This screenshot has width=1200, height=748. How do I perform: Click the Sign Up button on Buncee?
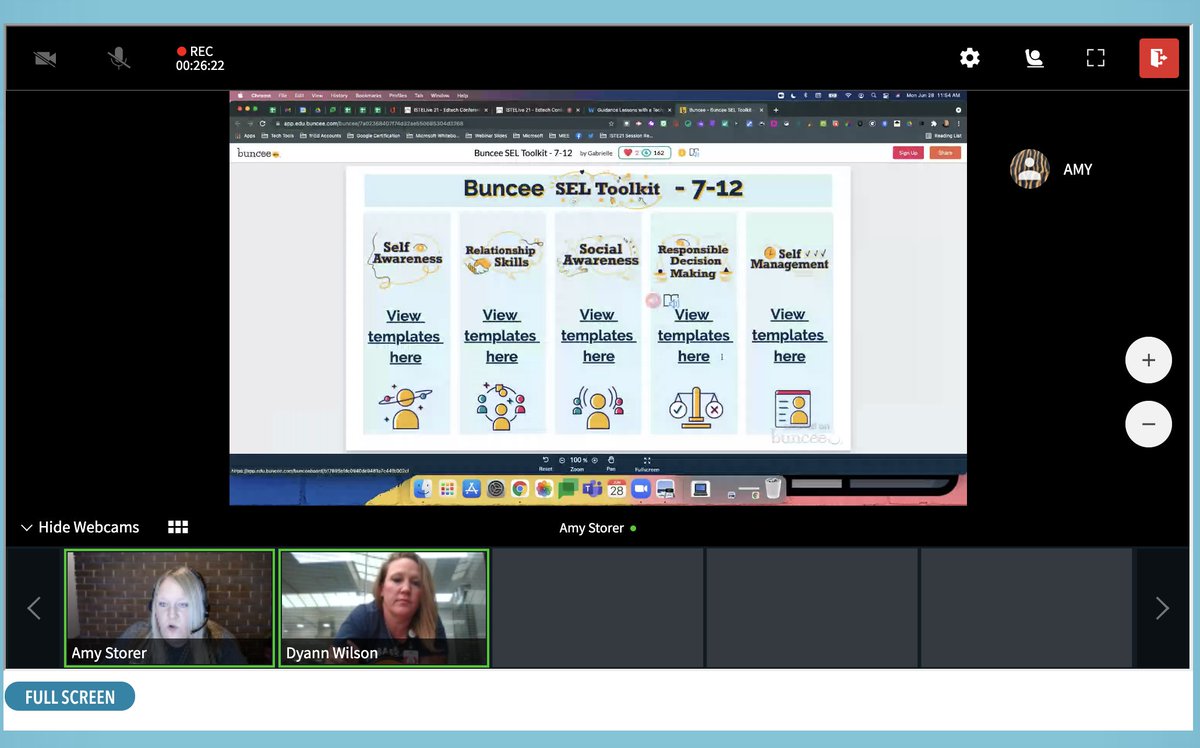(x=907, y=152)
